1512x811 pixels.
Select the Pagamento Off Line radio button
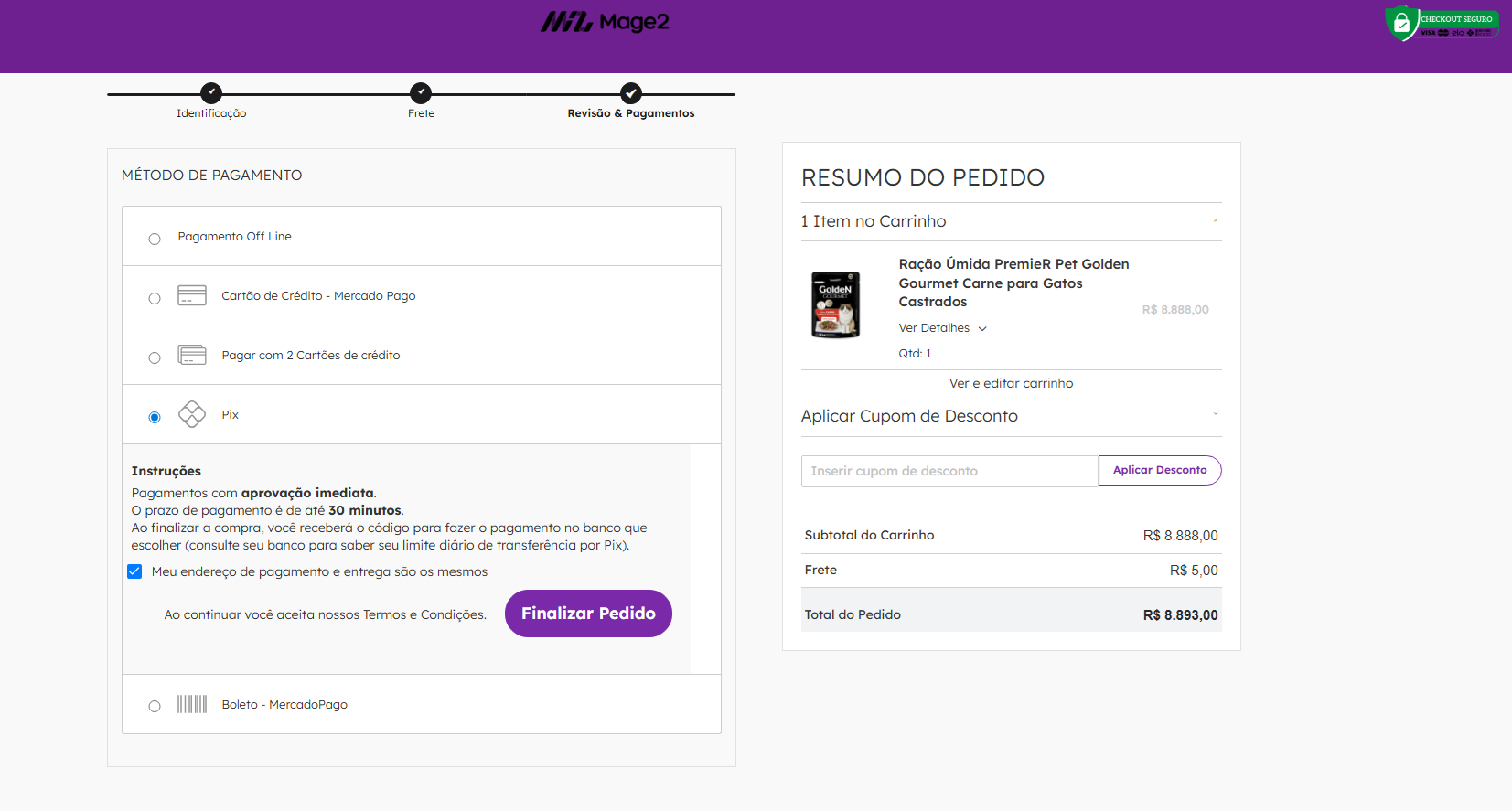[155, 238]
